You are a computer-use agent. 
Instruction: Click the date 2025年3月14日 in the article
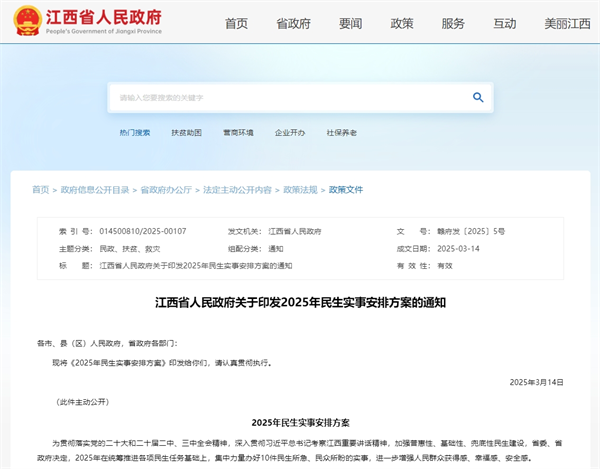tap(536, 382)
